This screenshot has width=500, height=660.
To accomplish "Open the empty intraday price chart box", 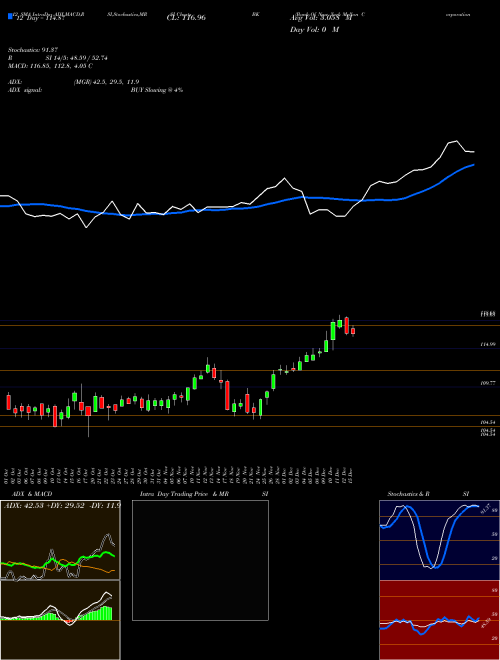I will click(200, 560).
